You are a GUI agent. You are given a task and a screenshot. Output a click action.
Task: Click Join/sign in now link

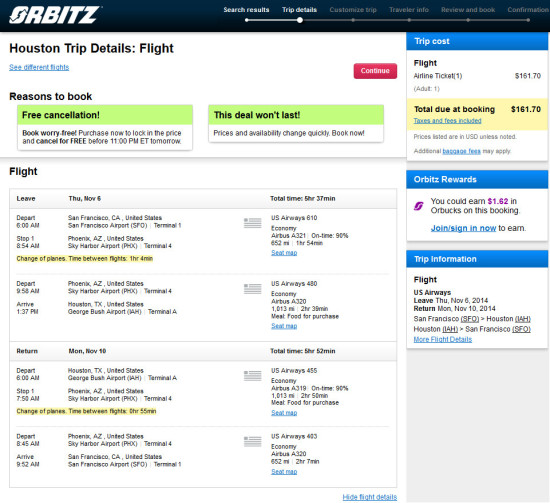(463, 228)
